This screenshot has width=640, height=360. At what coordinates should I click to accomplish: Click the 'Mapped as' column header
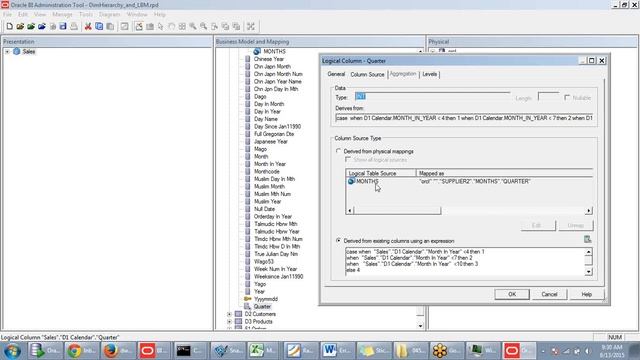[504, 173]
